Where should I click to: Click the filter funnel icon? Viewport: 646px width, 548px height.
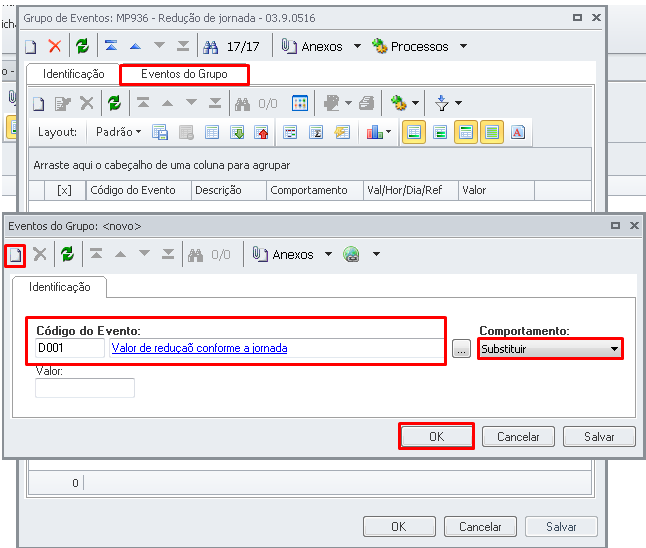[x=442, y=103]
